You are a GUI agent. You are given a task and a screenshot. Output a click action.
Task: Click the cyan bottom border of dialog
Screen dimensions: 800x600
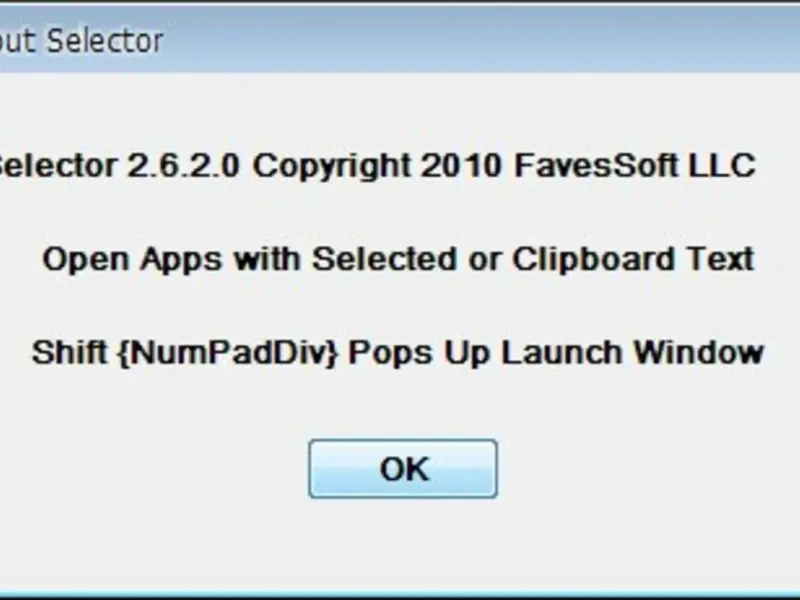[400, 596]
